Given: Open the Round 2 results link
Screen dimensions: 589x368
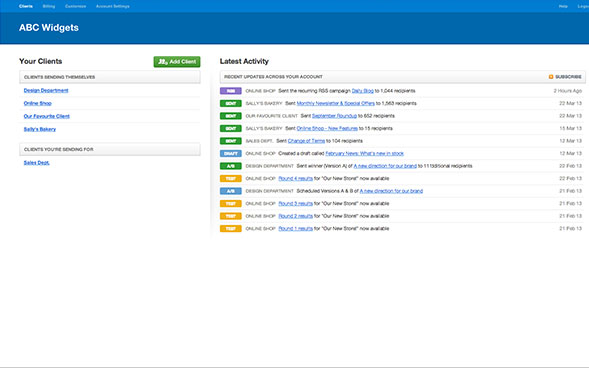Looking at the screenshot, I should (x=295, y=216).
